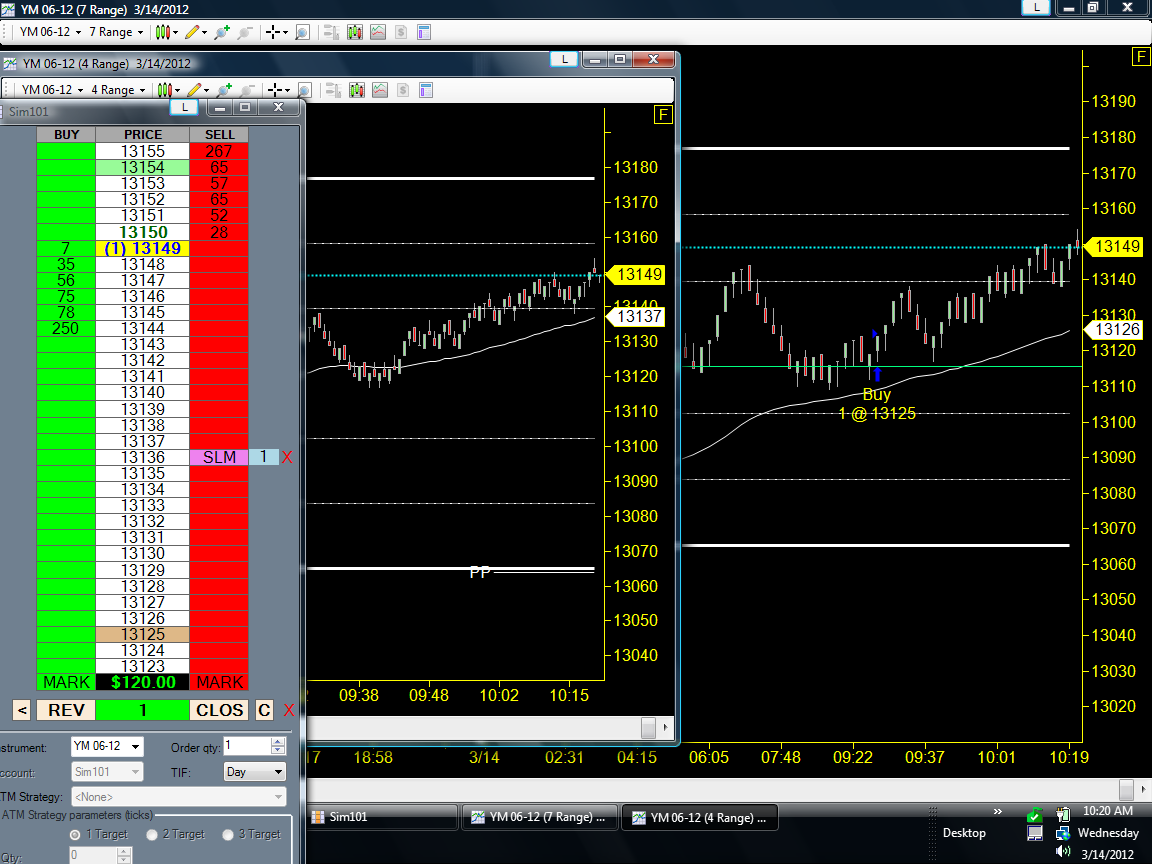Click BUY column cell at price 13144
The height and width of the screenshot is (864, 1152).
click(x=66, y=328)
